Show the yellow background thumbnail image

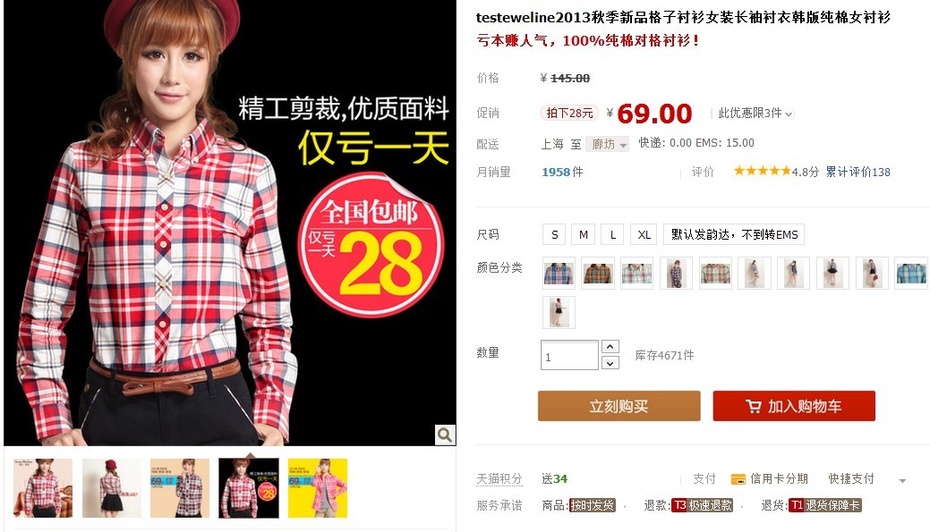click(317, 488)
